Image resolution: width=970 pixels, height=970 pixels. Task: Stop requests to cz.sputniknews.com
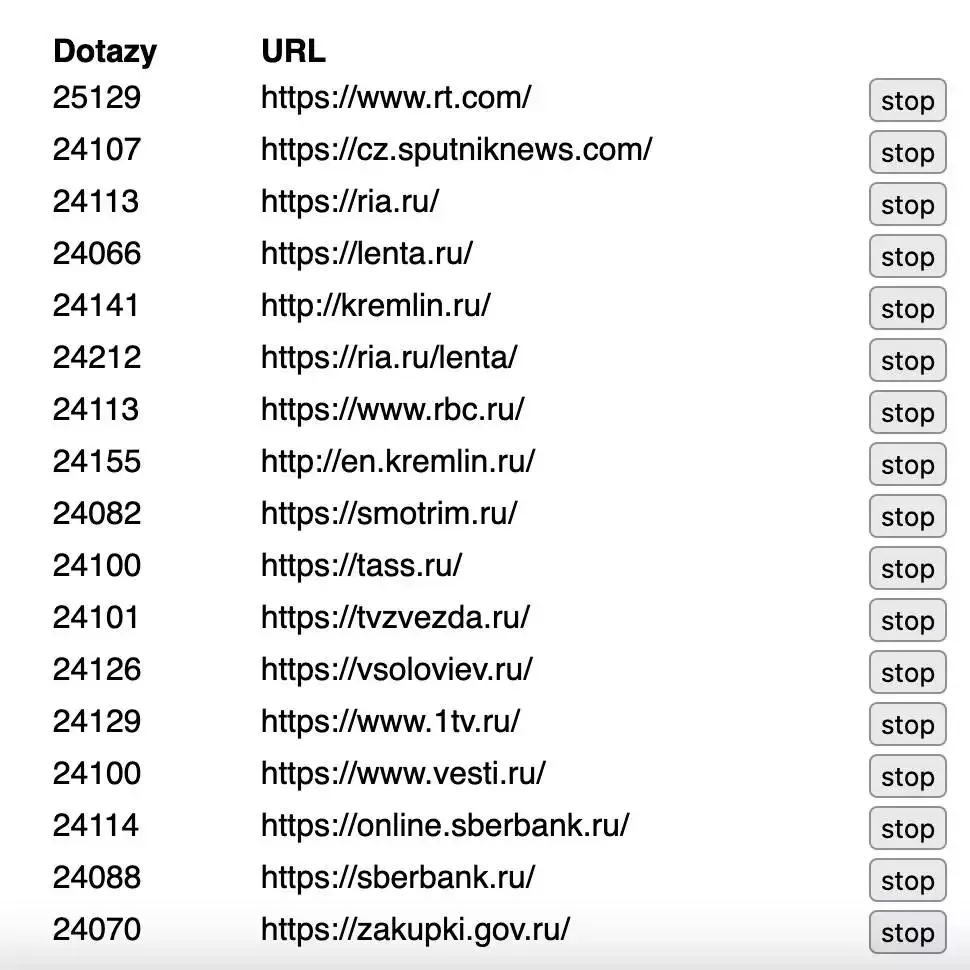pyautogui.click(x=907, y=153)
